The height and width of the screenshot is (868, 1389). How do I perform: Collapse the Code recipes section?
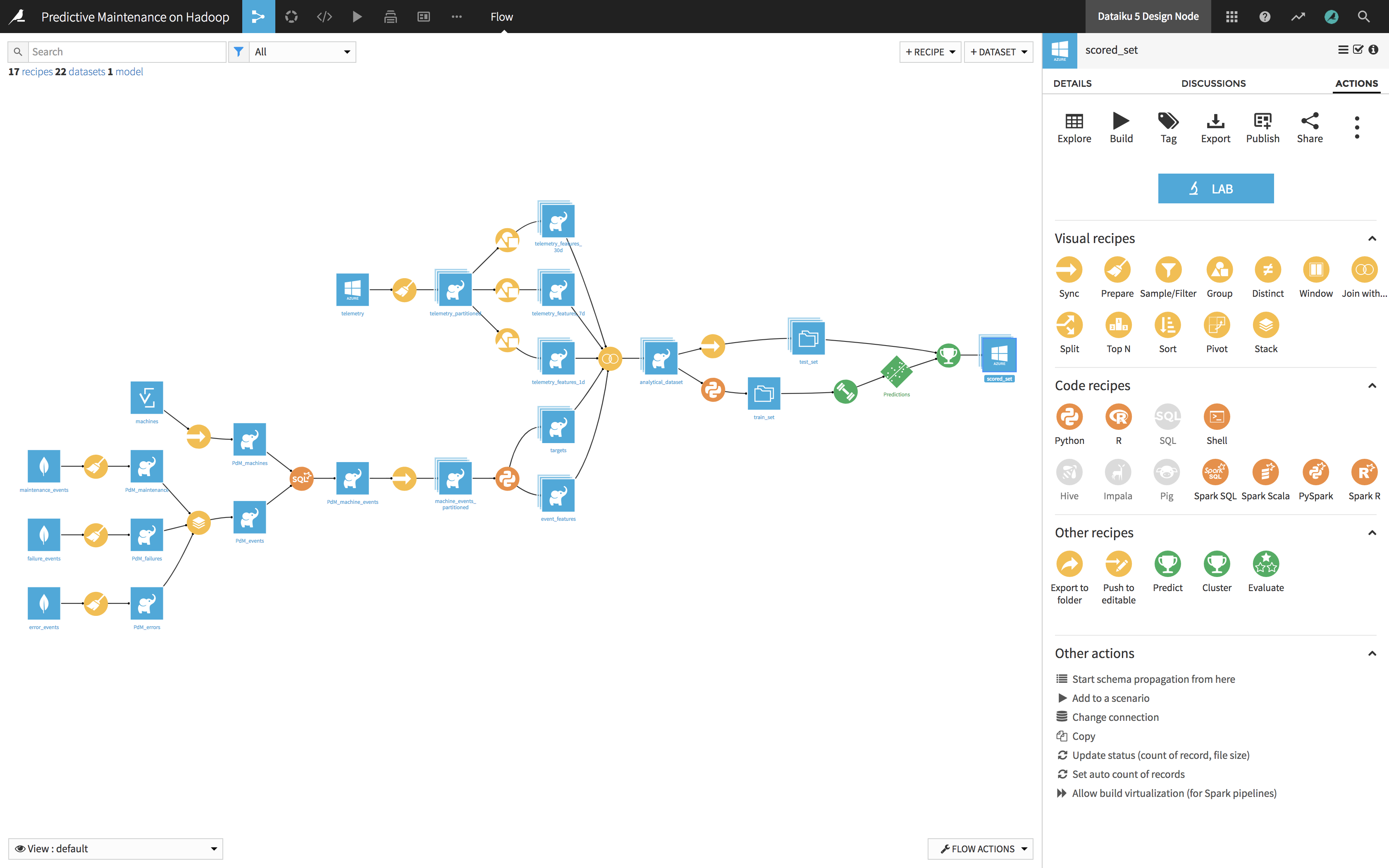point(1372,385)
